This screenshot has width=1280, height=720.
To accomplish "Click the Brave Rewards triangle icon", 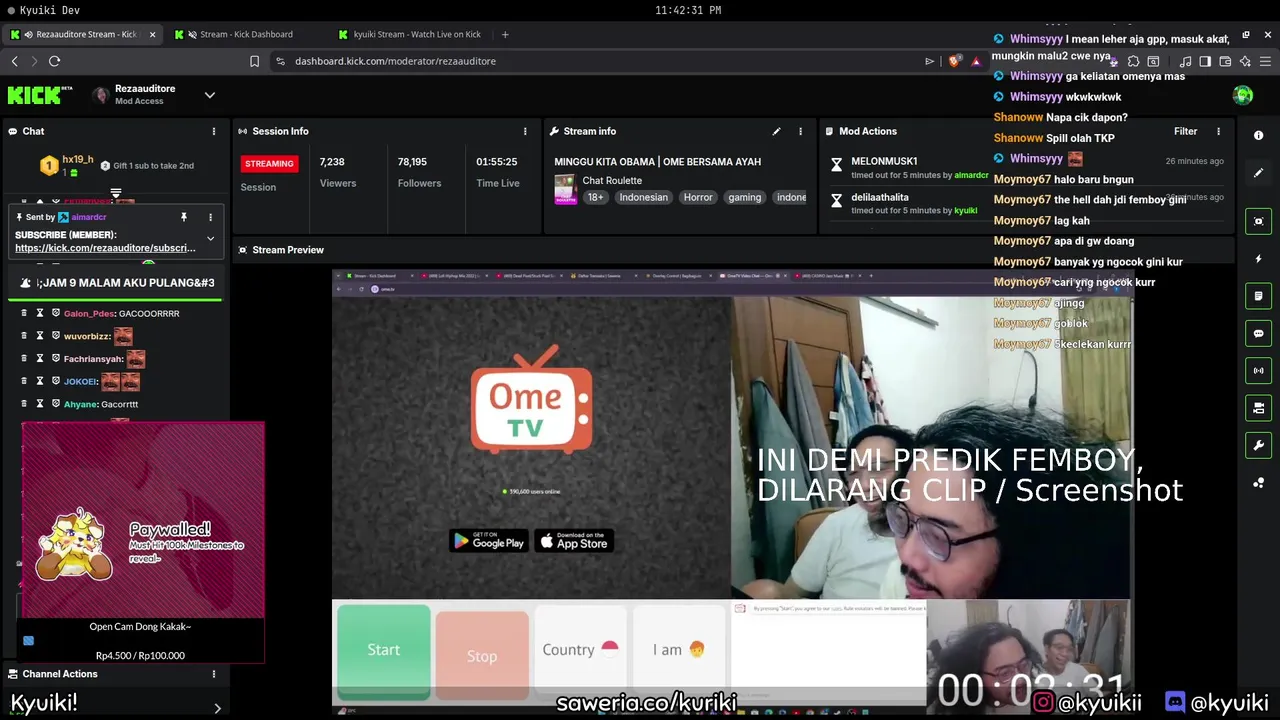I will point(976,61).
